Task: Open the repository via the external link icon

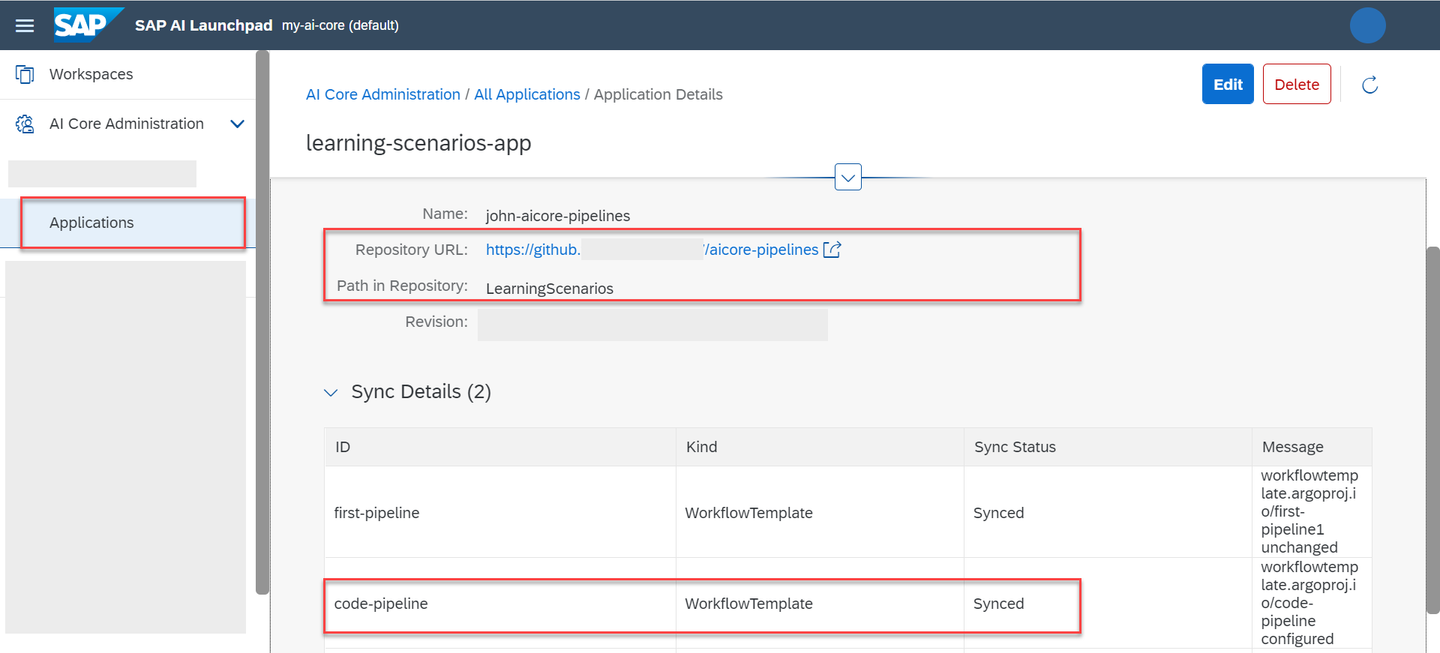Action: (x=832, y=250)
